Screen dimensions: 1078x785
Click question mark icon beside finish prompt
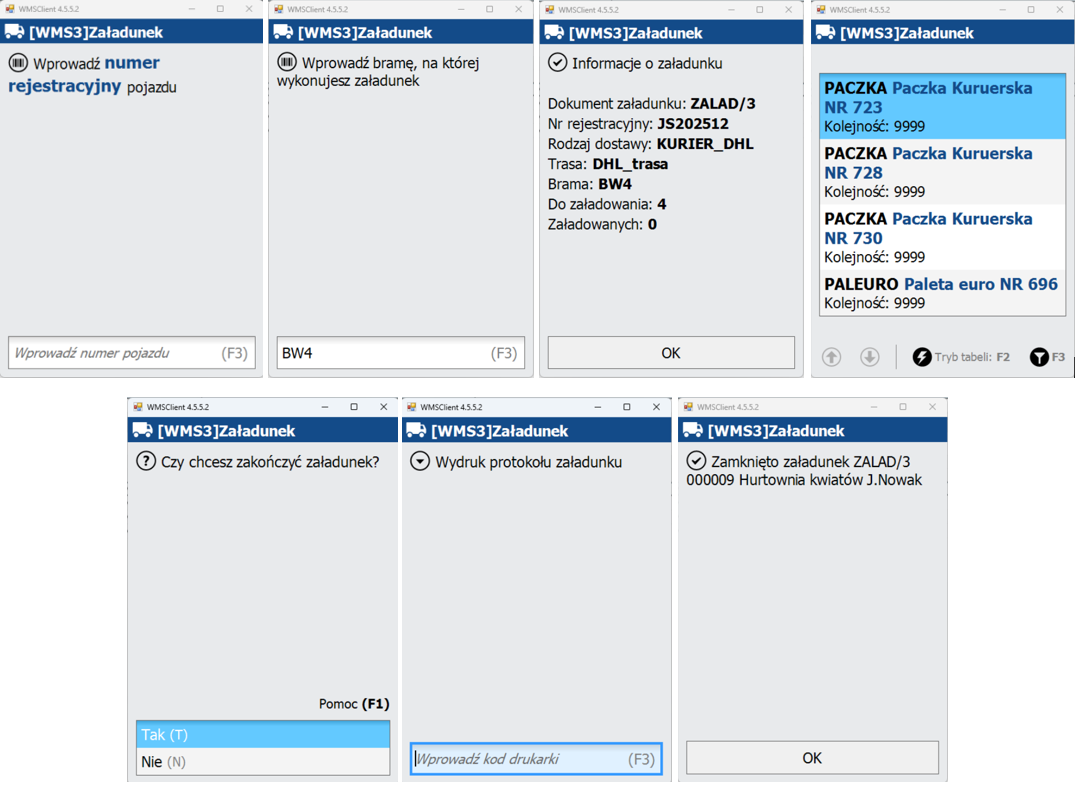[x=146, y=461]
